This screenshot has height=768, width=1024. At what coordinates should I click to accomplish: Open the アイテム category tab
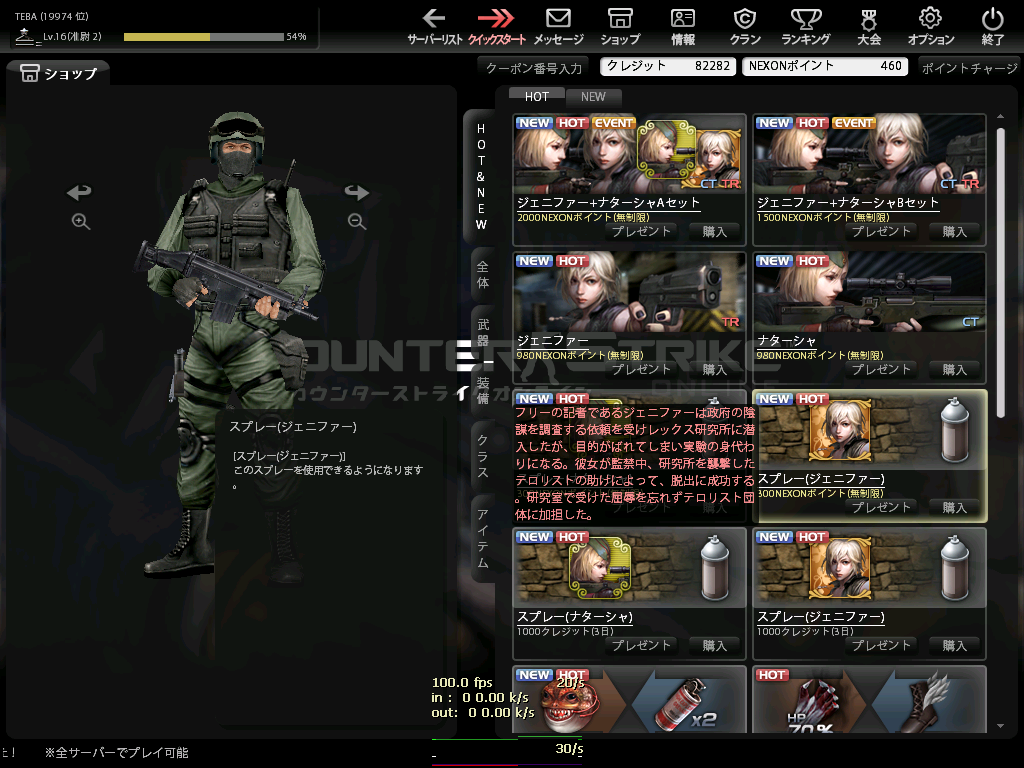pos(483,538)
